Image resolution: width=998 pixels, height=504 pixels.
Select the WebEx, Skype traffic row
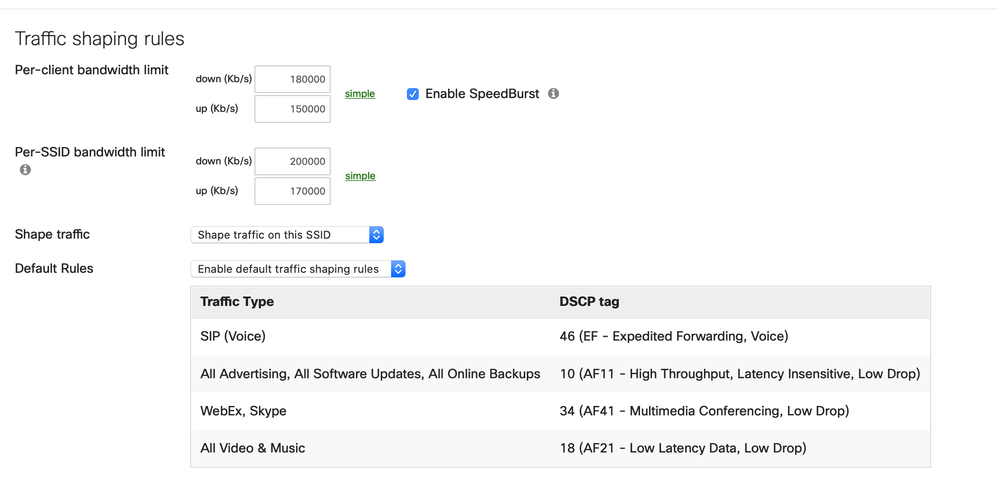pyautogui.click(x=560, y=411)
